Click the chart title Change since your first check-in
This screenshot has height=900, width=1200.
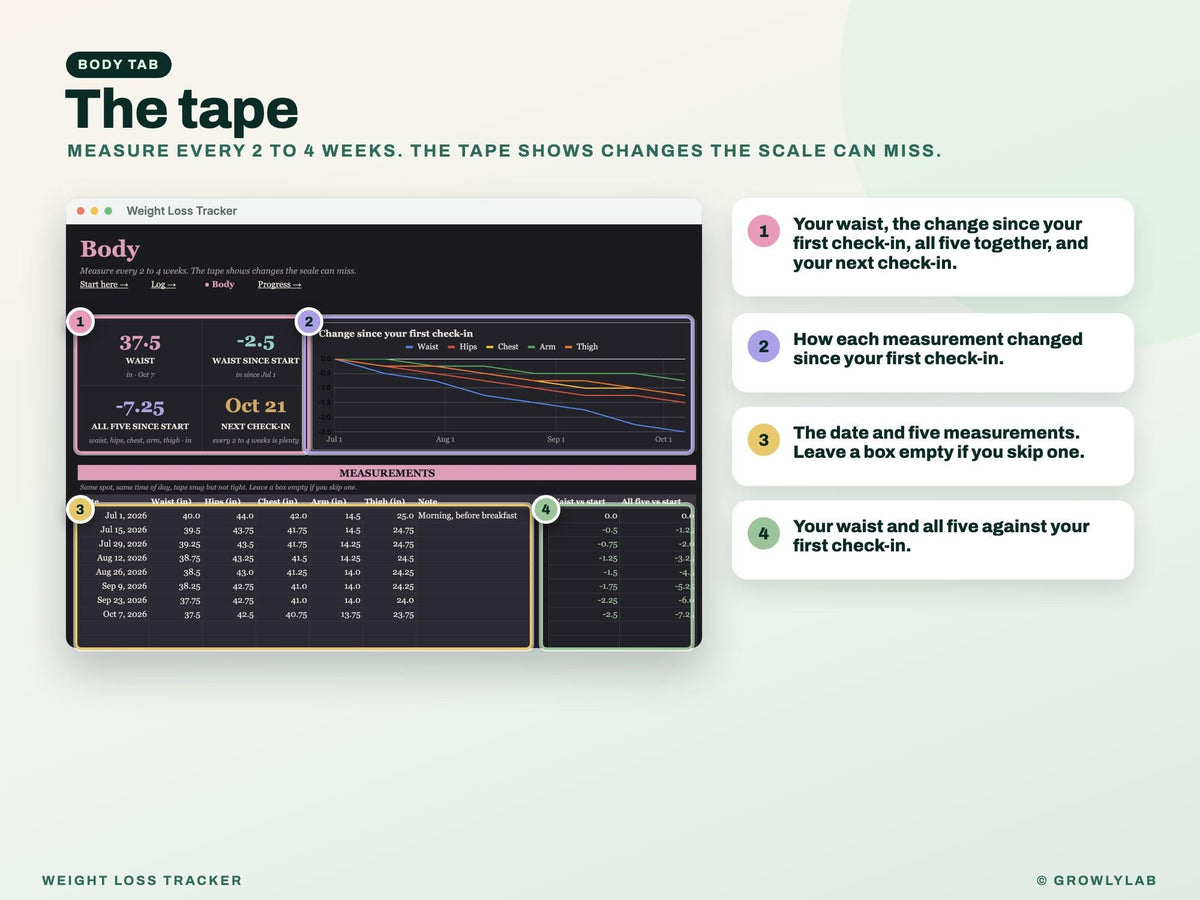(x=396, y=333)
